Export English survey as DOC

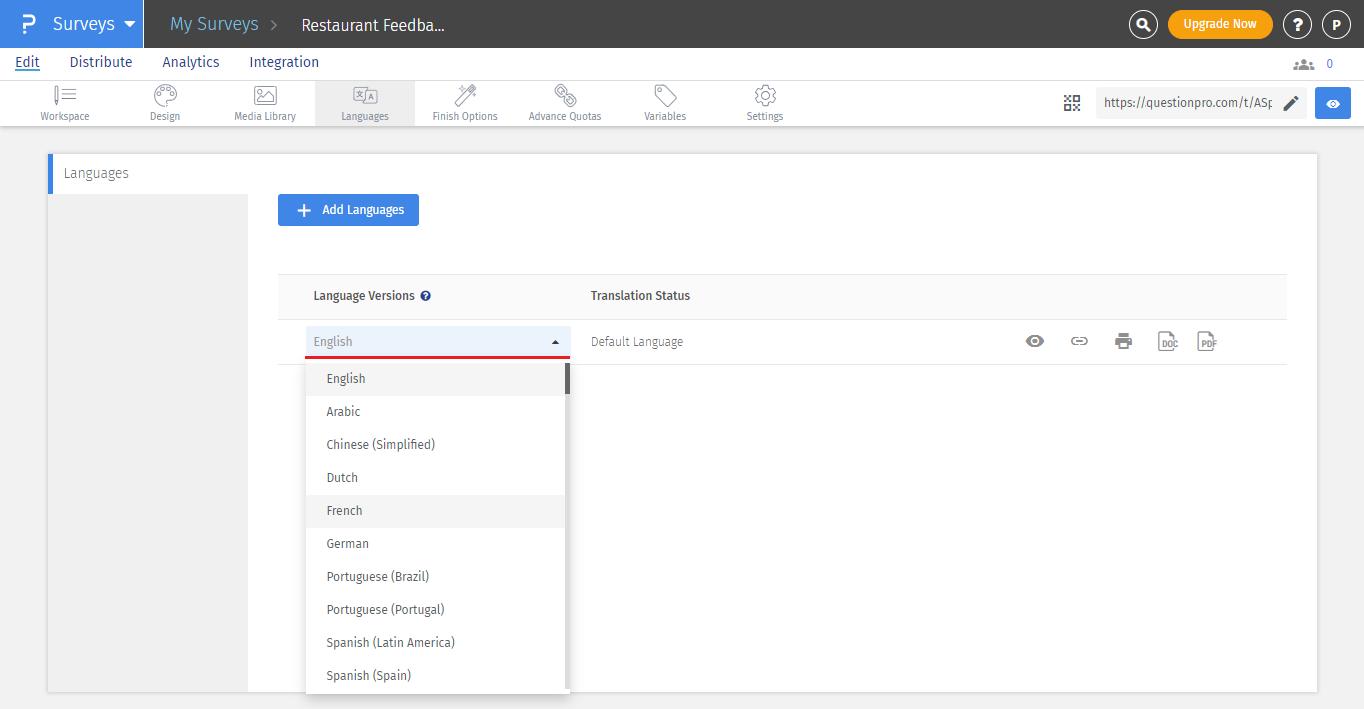(1167, 342)
